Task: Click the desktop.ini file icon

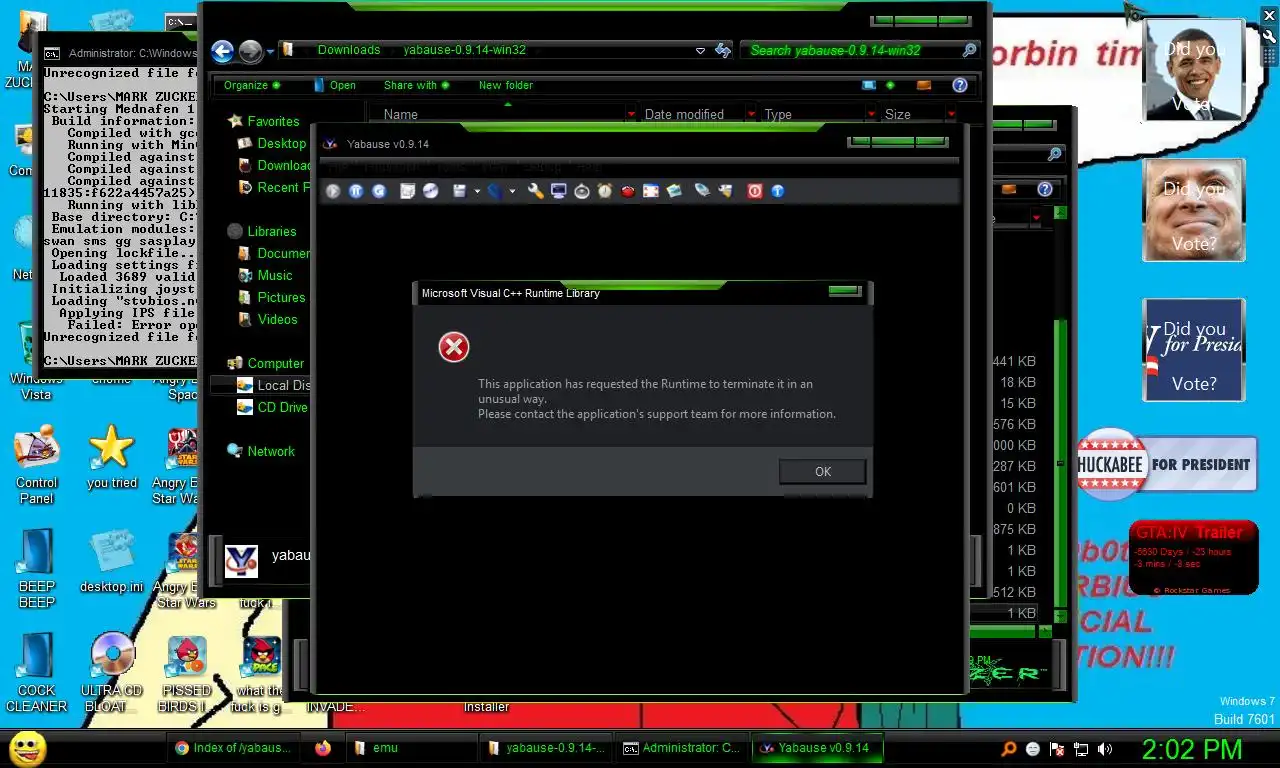Action: pyautogui.click(x=112, y=562)
